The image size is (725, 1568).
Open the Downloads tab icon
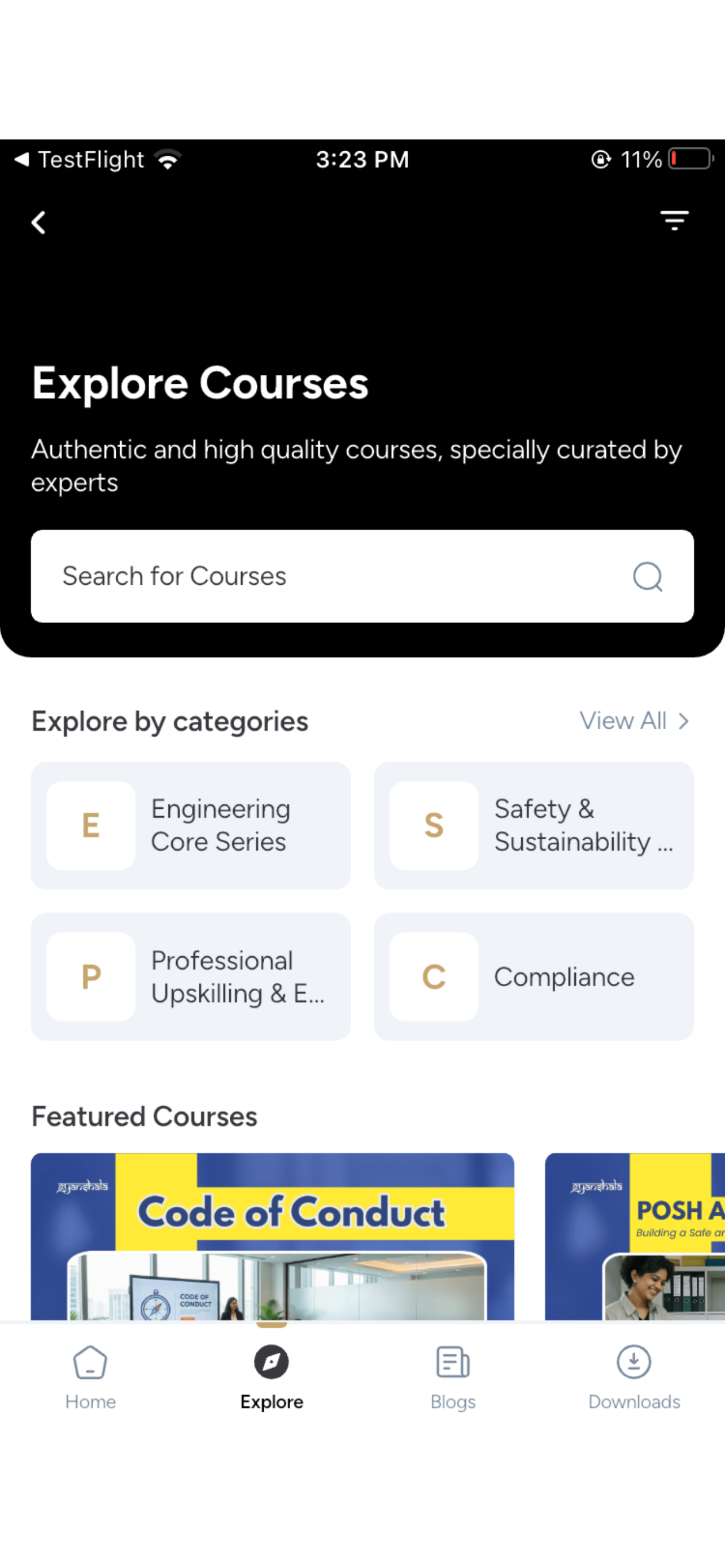point(634,1361)
